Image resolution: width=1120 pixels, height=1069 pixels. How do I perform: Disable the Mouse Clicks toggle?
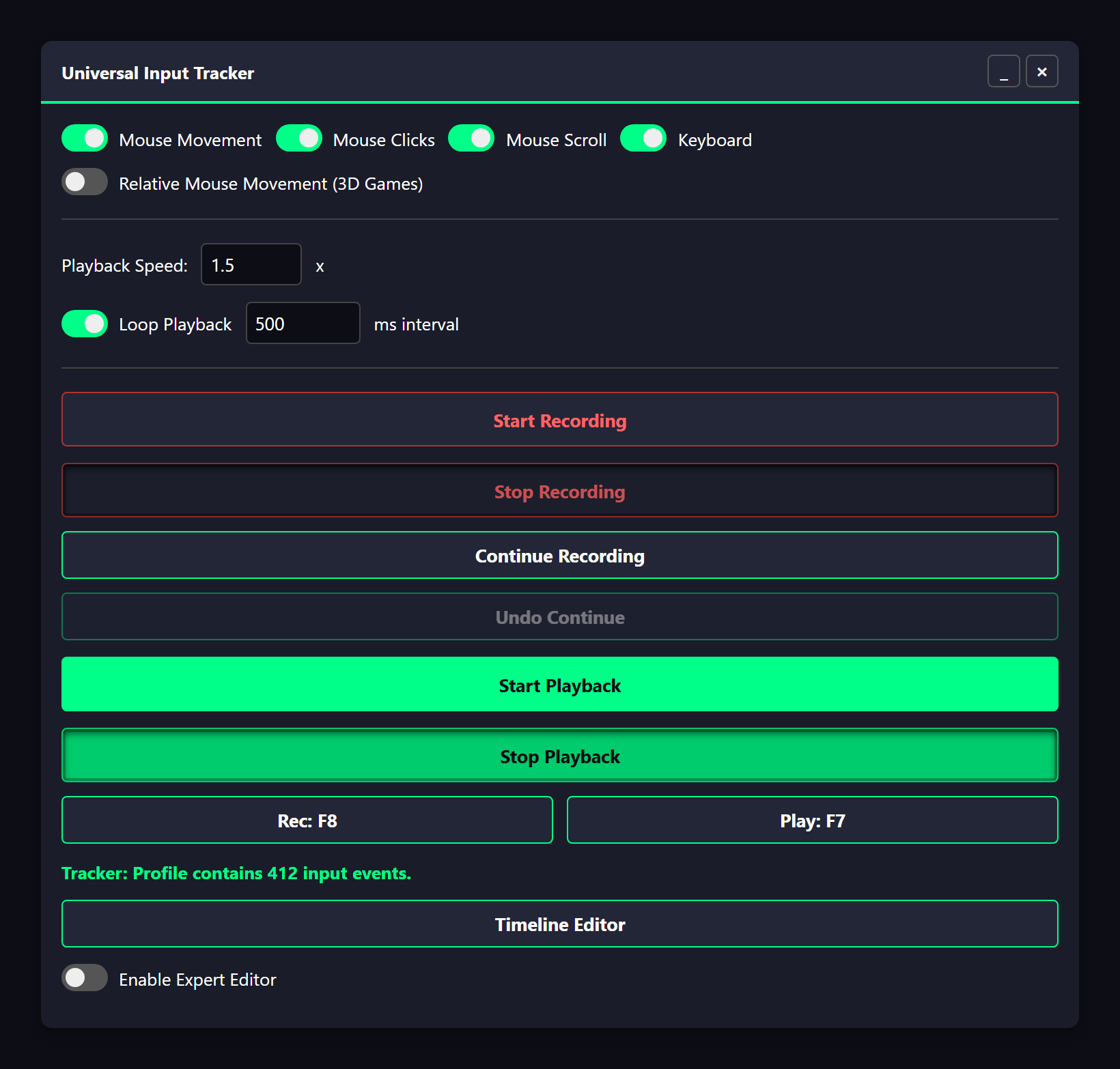[299, 138]
